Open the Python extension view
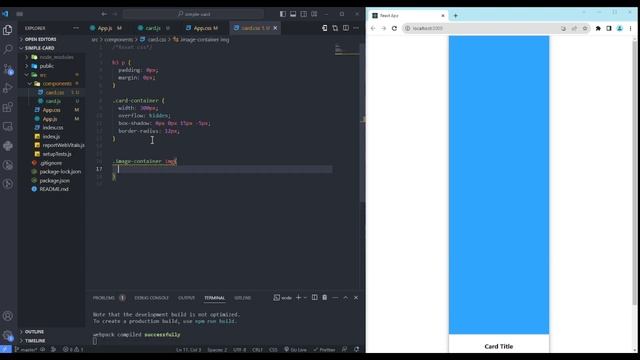 click(7, 146)
